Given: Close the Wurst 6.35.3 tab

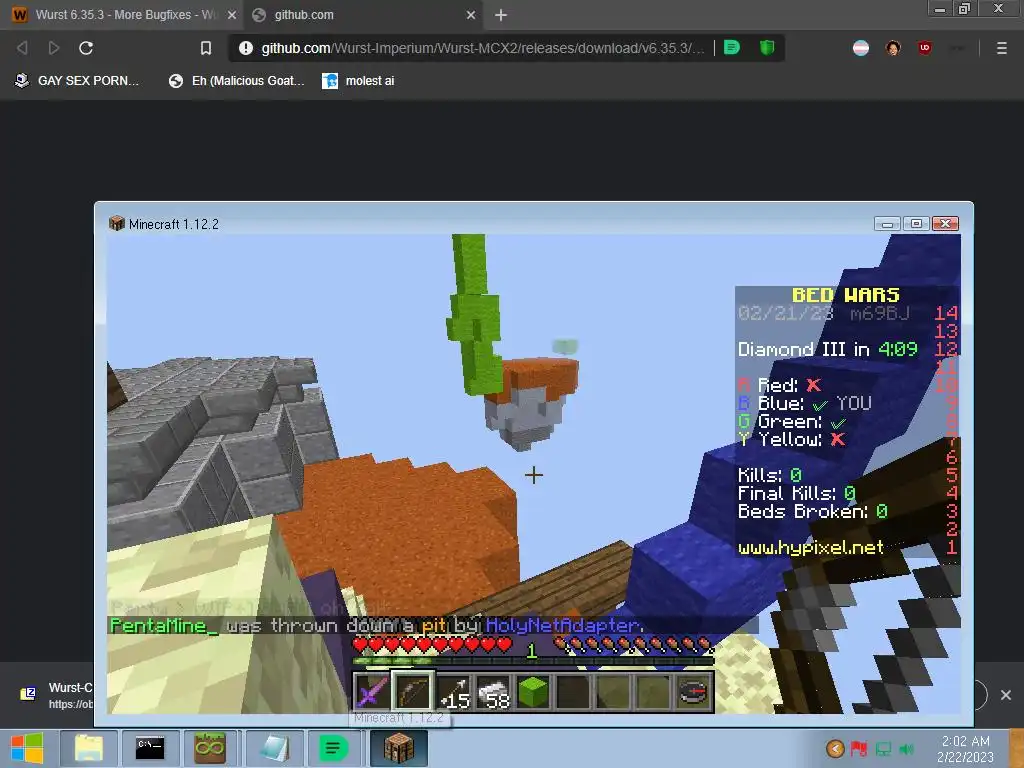Looking at the screenshot, I should [231, 14].
